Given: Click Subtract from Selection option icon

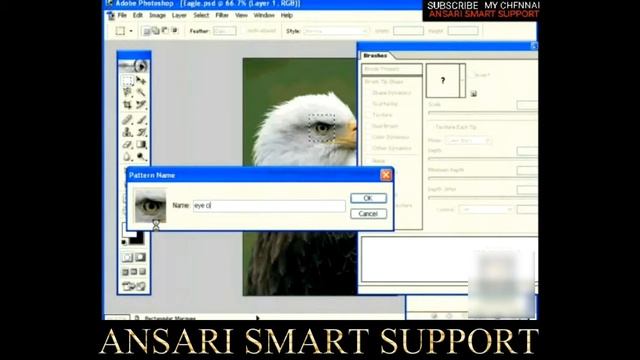Looking at the screenshot, I should click(x=165, y=31).
